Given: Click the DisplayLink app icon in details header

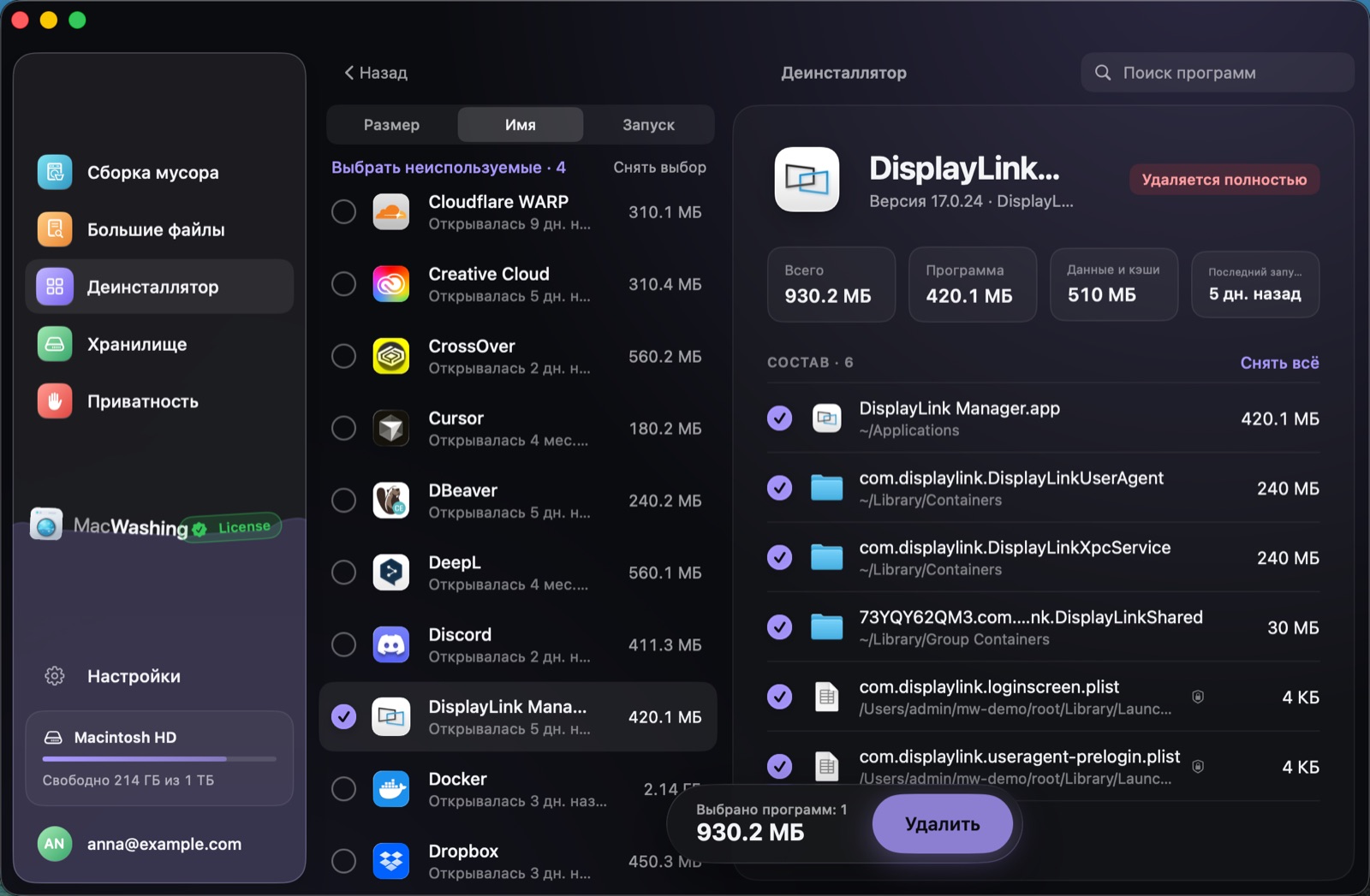Looking at the screenshot, I should (x=807, y=179).
